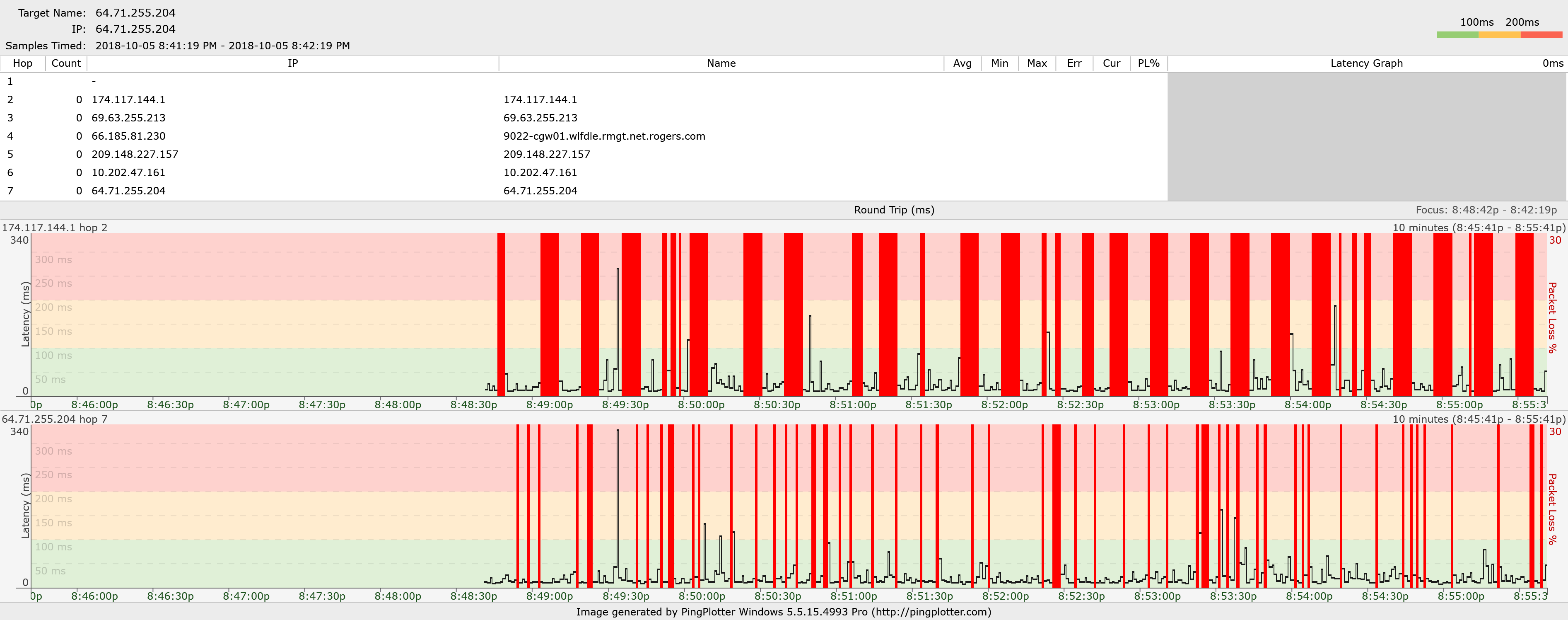Click the Count column header

(66, 63)
